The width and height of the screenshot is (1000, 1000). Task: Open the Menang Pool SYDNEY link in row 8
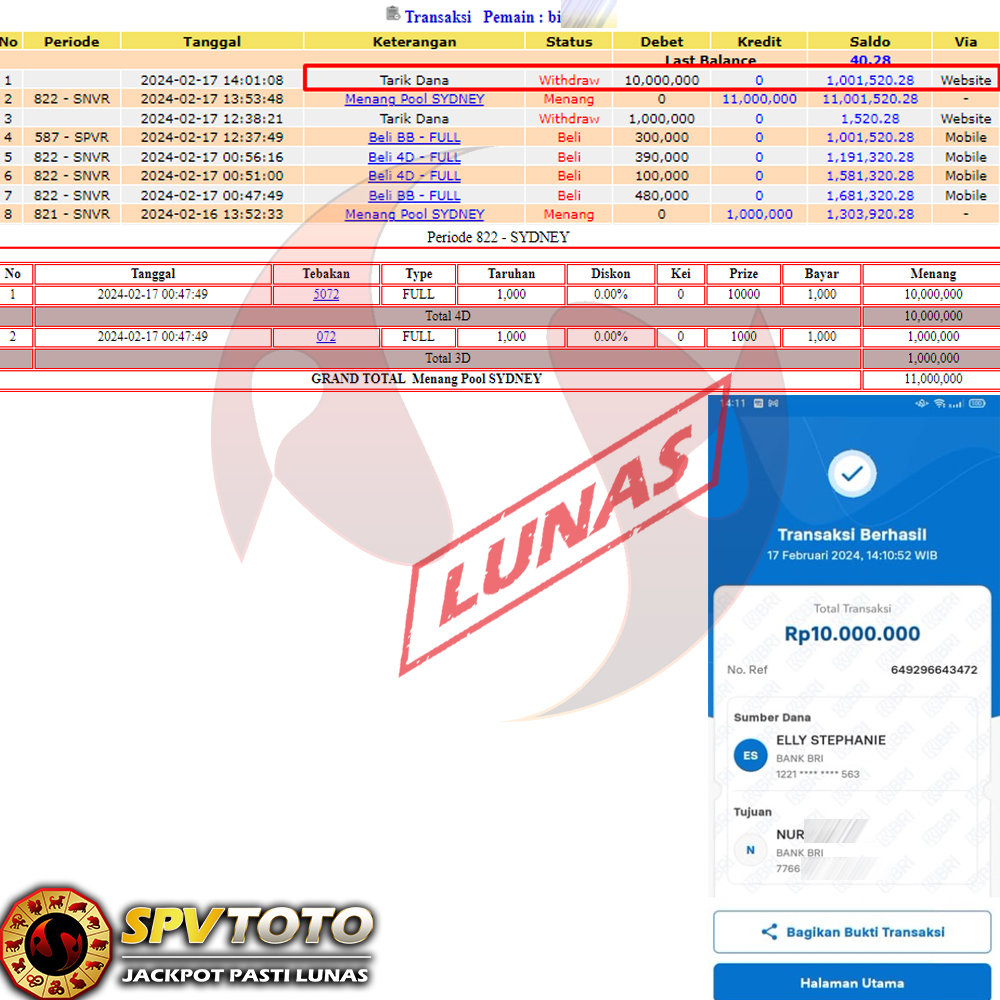coord(414,214)
